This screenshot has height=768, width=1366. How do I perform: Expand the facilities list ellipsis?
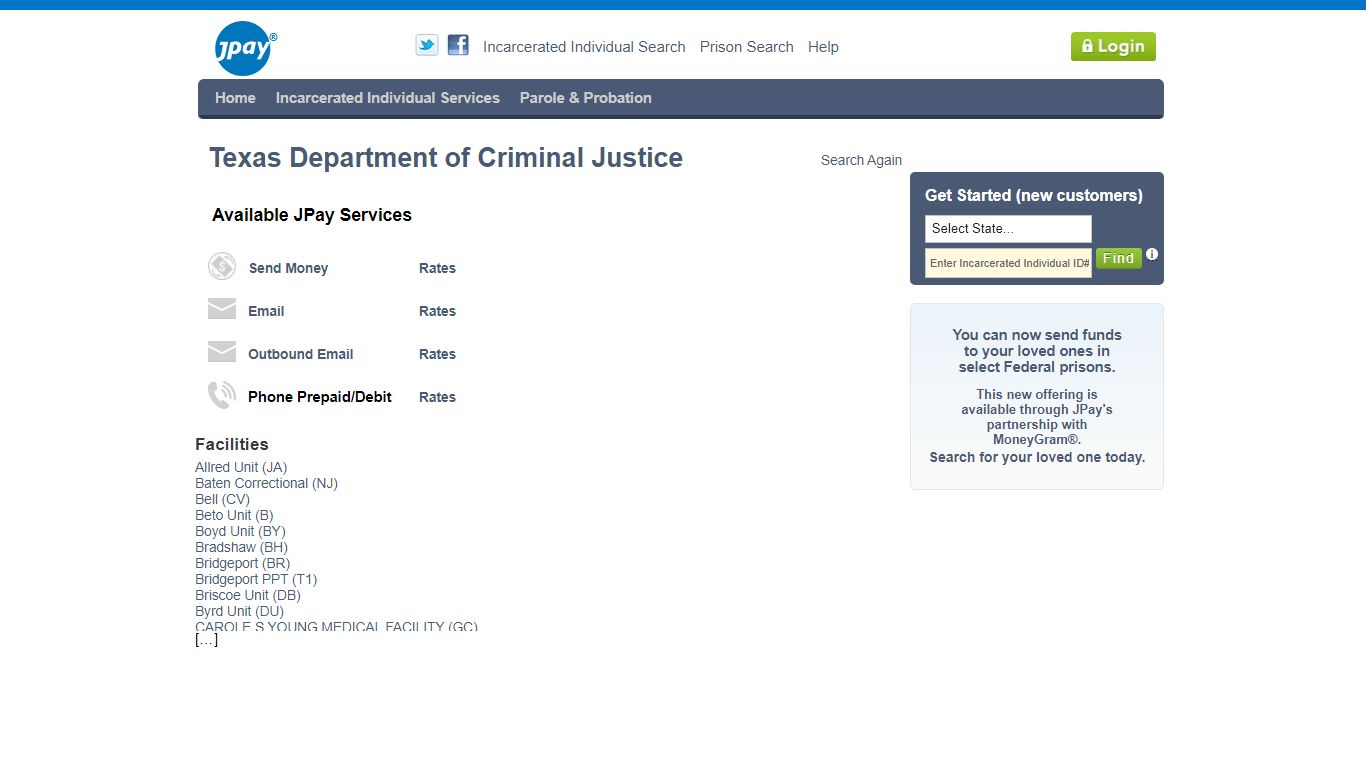click(x=206, y=640)
